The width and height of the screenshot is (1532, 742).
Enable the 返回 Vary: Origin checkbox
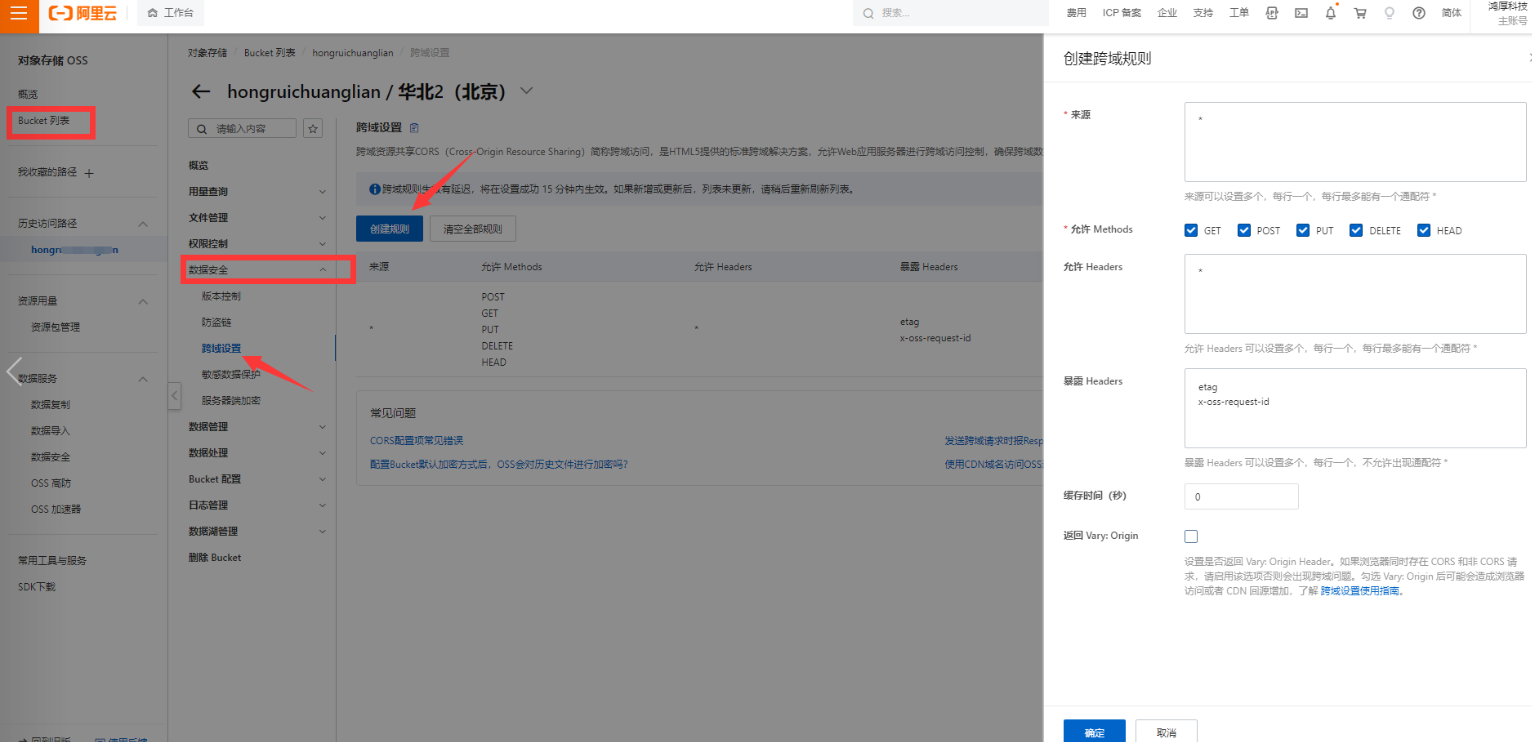[x=1191, y=536]
